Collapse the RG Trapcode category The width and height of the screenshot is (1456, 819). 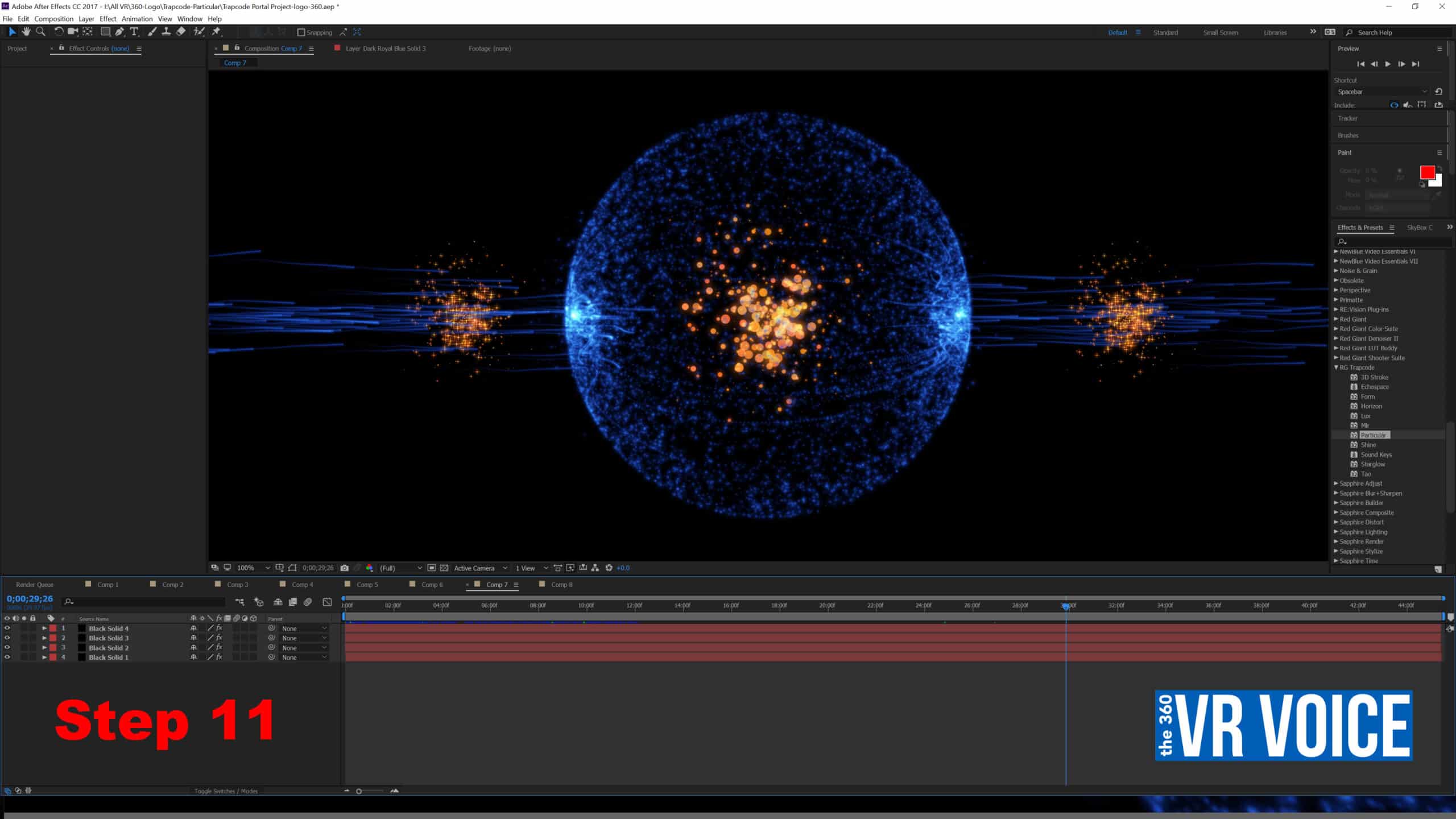[1337, 367]
